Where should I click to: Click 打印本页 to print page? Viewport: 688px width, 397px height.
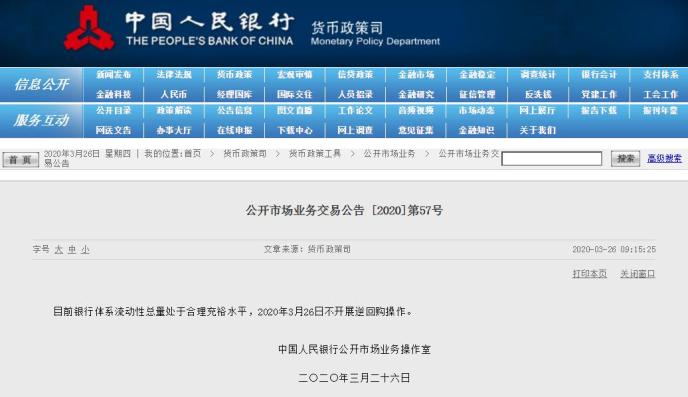590,274
